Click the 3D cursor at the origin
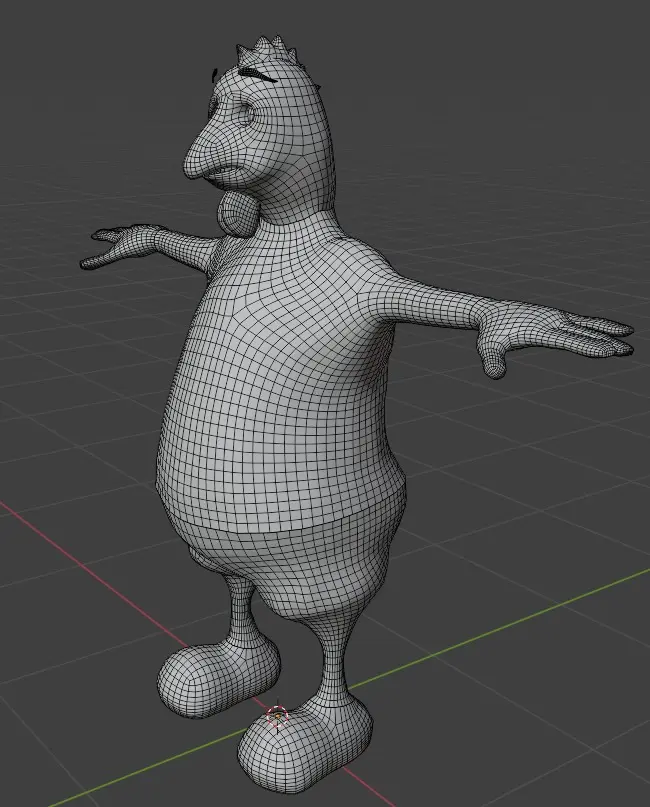650x807 pixels. [x=277, y=716]
